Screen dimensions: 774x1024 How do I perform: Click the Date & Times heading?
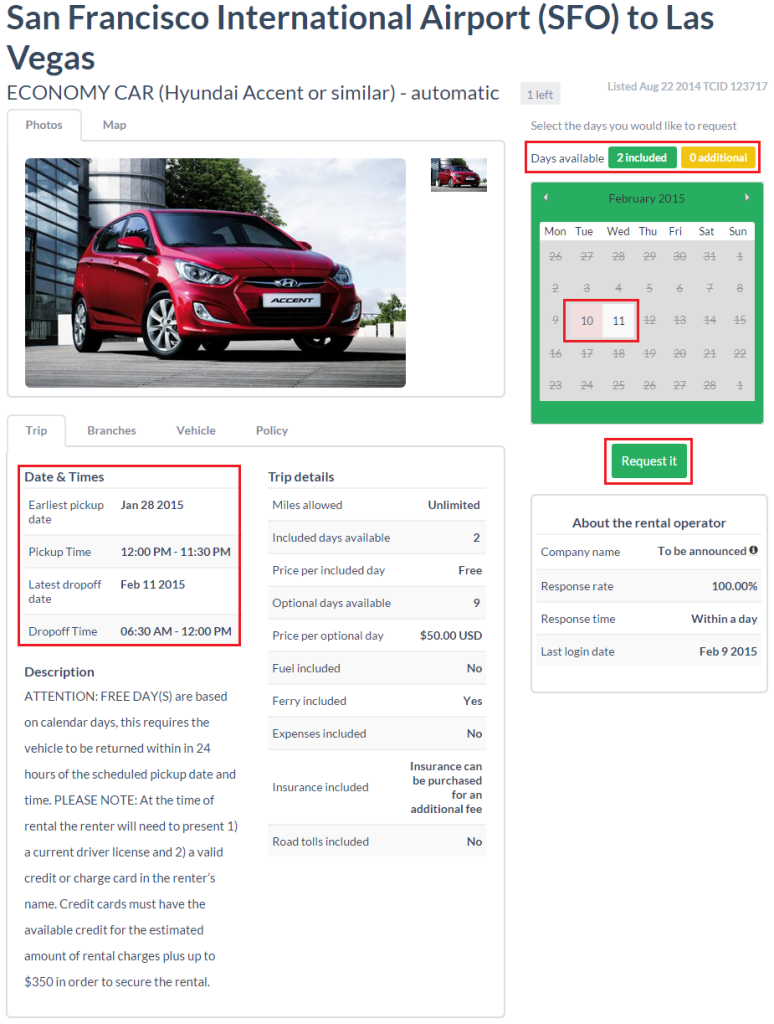tap(64, 477)
